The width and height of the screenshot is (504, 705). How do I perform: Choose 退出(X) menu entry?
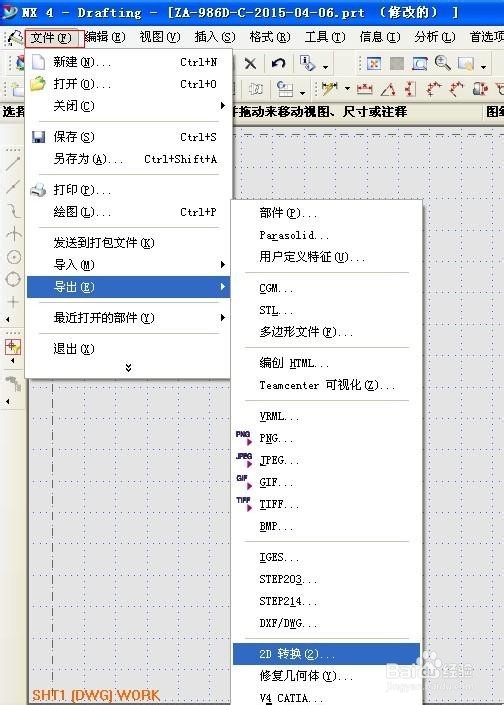click(x=129, y=349)
